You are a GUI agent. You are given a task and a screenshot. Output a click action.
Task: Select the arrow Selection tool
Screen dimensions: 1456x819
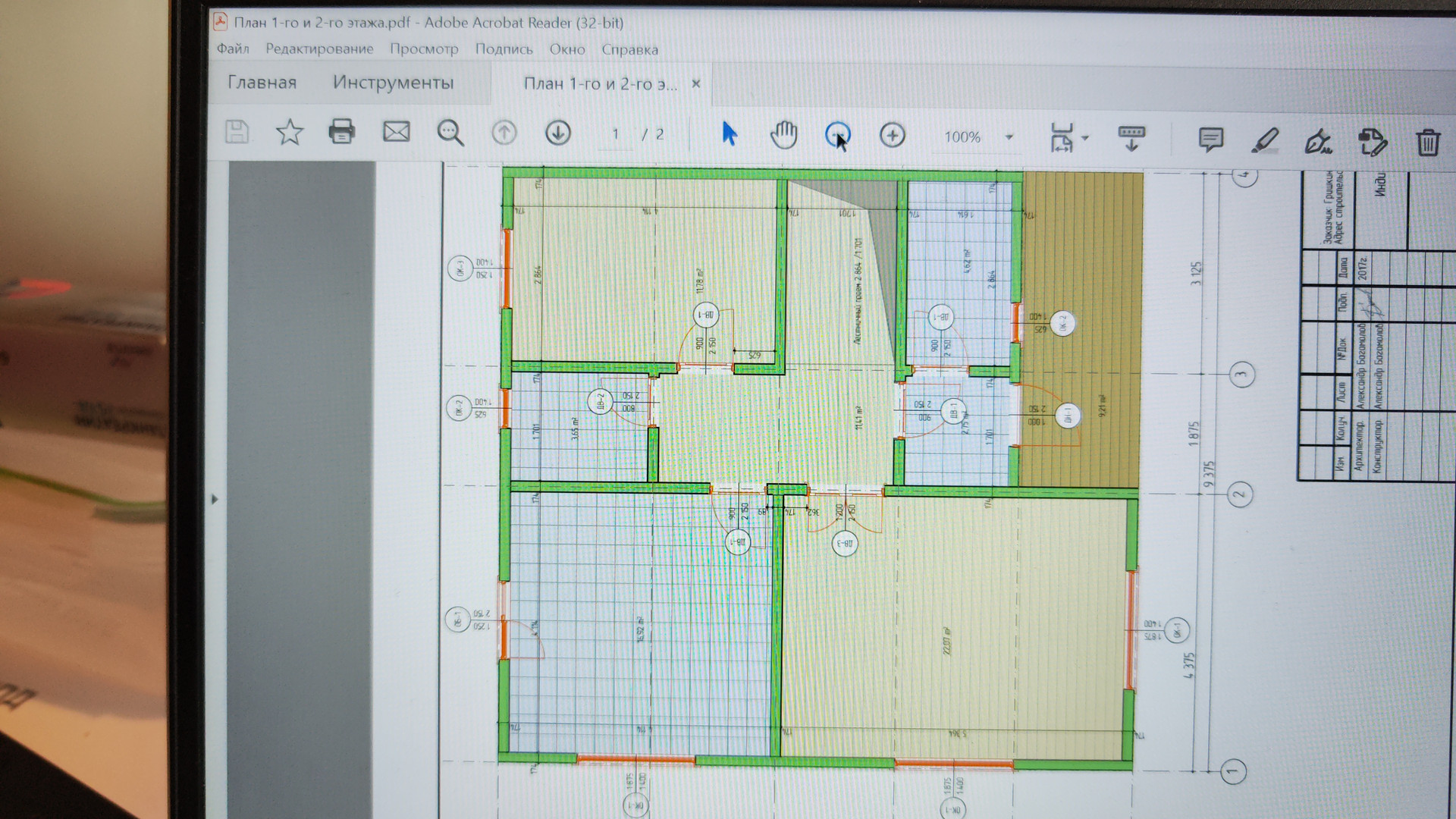(x=729, y=134)
